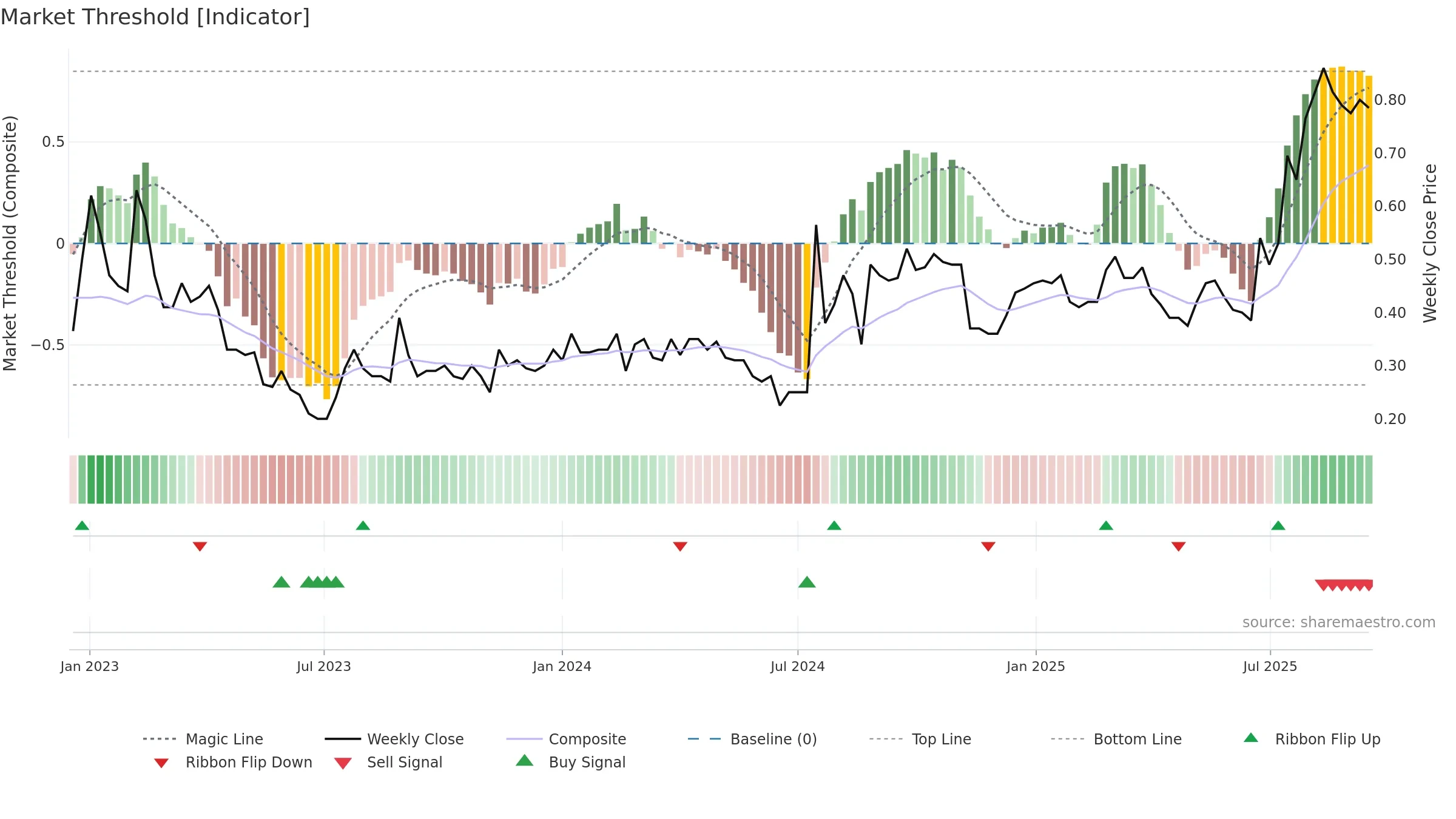This screenshot has width=1456, height=819.
Task: Toggle Bottom Line legend entry
Action: coord(1116,739)
